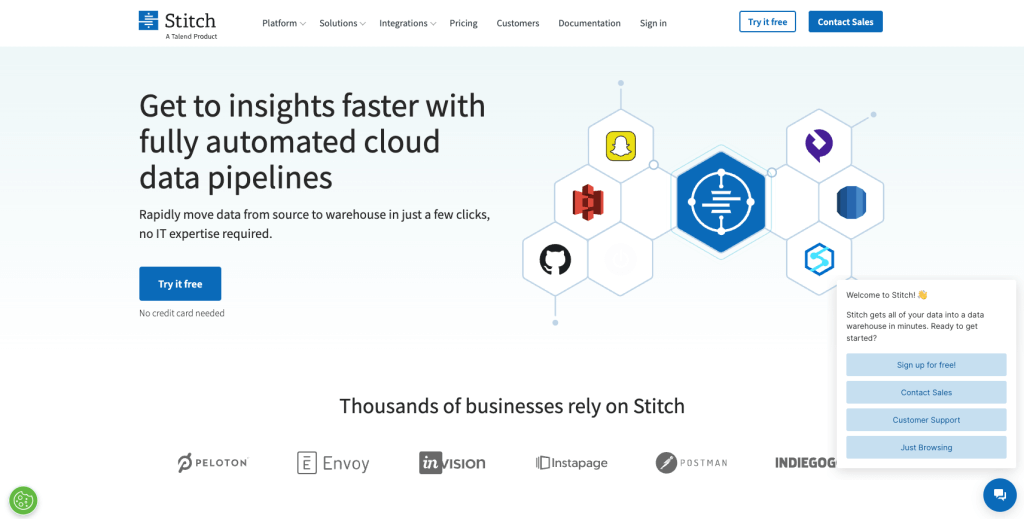Viewport: 1024px width, 519px height.
Task: Click the Indiegogo logo
Action: point(806,463)
